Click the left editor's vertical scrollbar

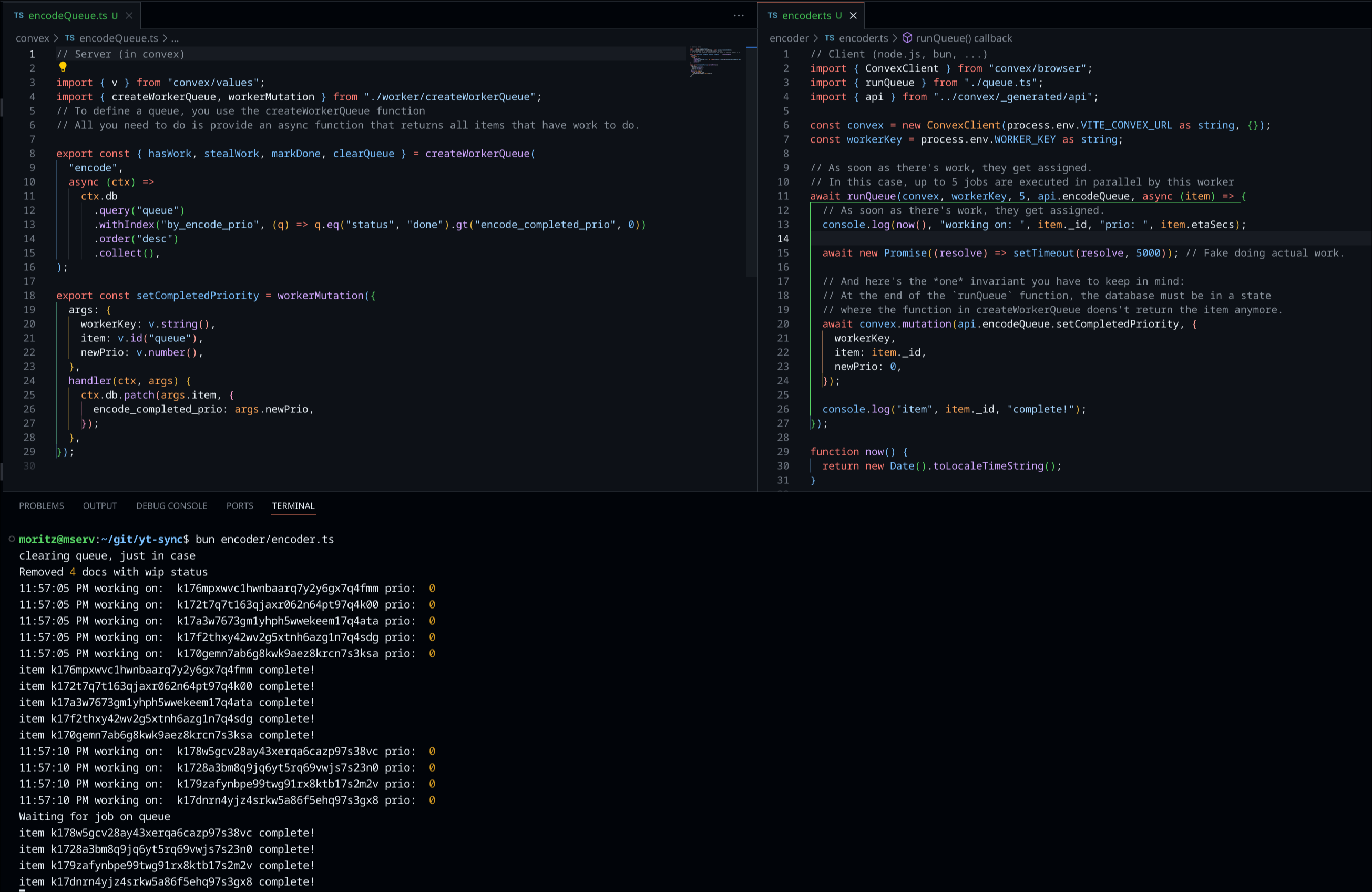(751, 161)
